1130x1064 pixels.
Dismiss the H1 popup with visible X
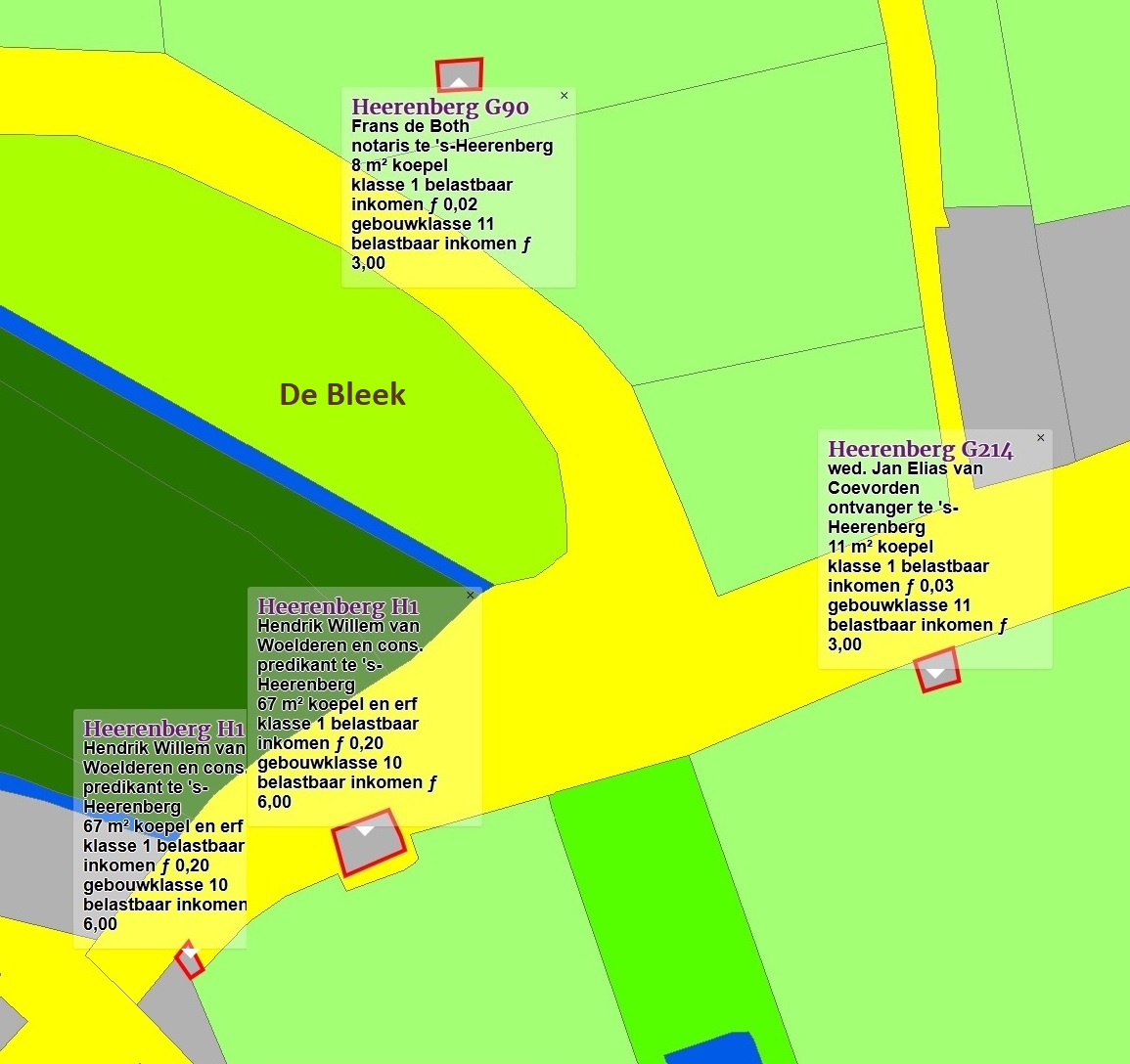coord(471,595)
